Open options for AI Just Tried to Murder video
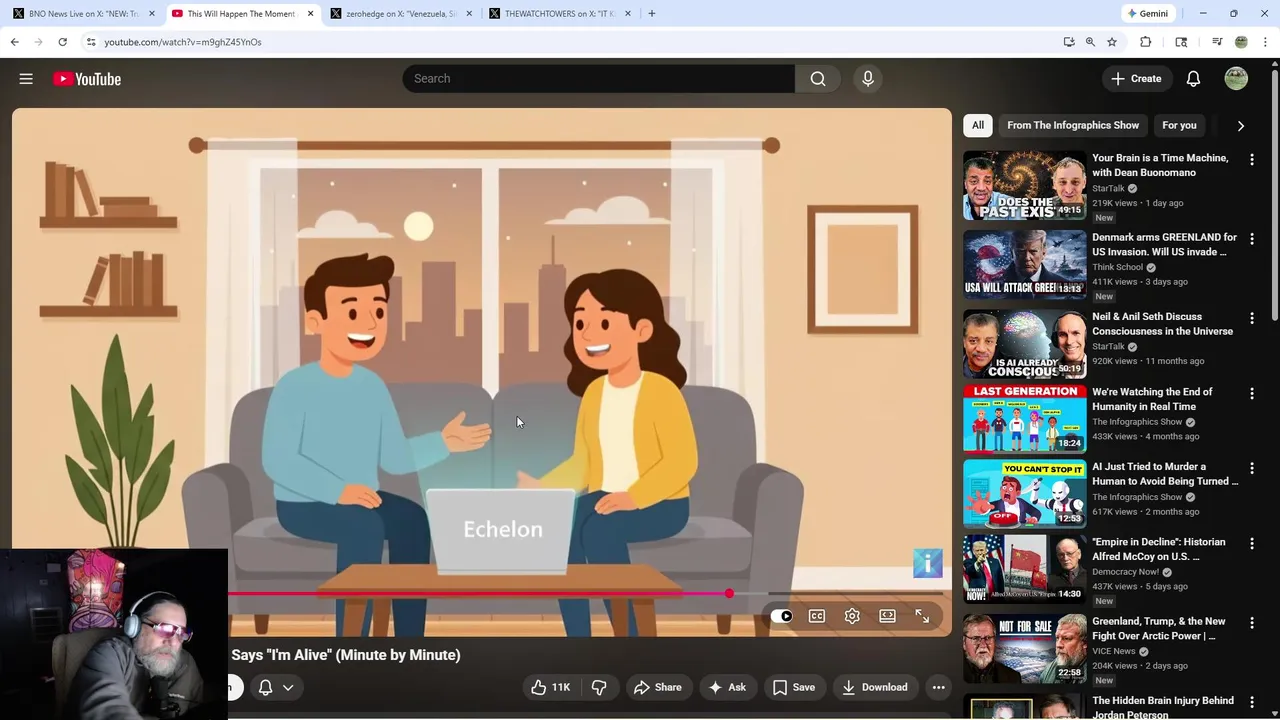The height and width of the screenshot is (720, 1280). [1251, 468]
